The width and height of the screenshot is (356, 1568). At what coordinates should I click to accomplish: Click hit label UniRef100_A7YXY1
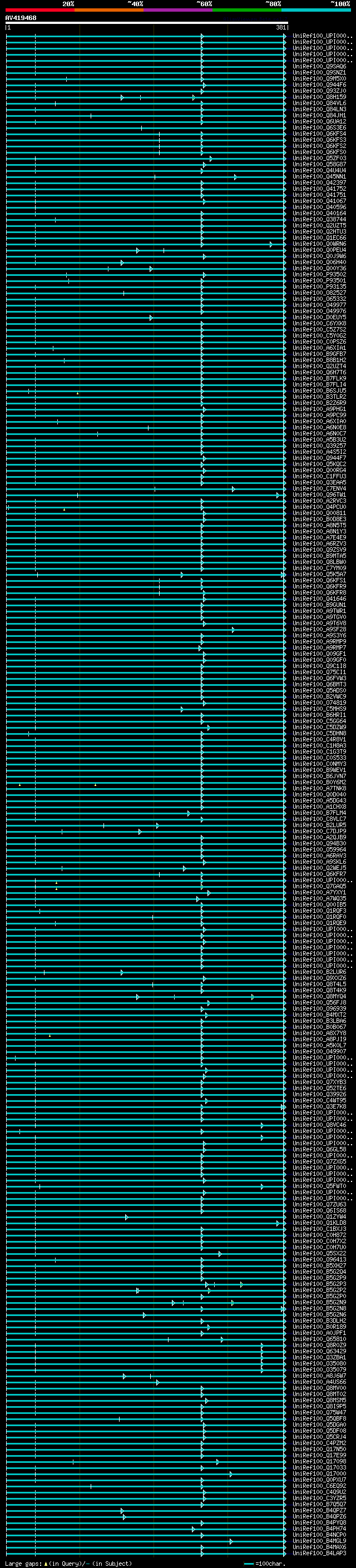pyautogui.click(x=319, y=893)
